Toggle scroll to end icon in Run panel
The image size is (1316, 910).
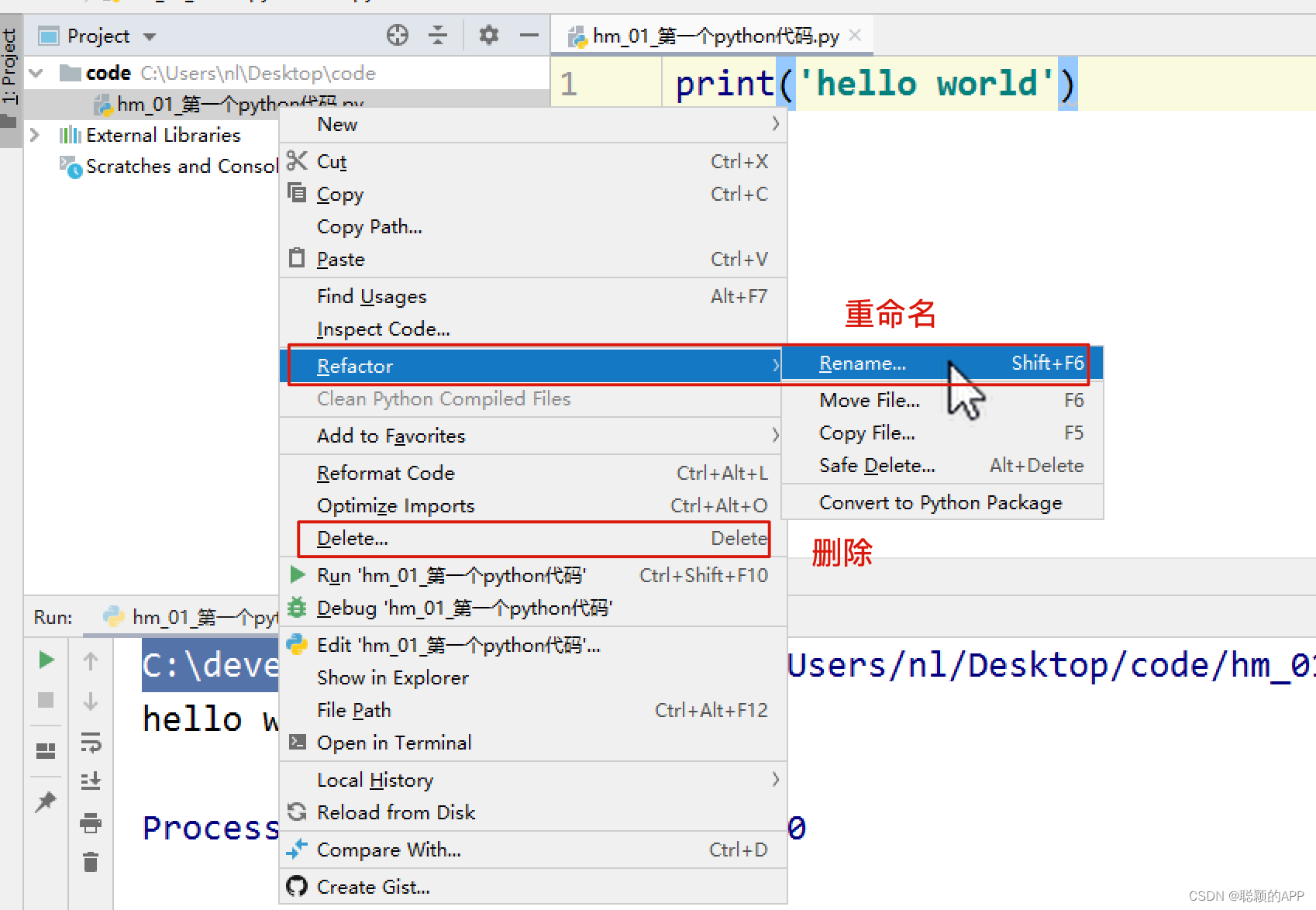pos(91,781)
